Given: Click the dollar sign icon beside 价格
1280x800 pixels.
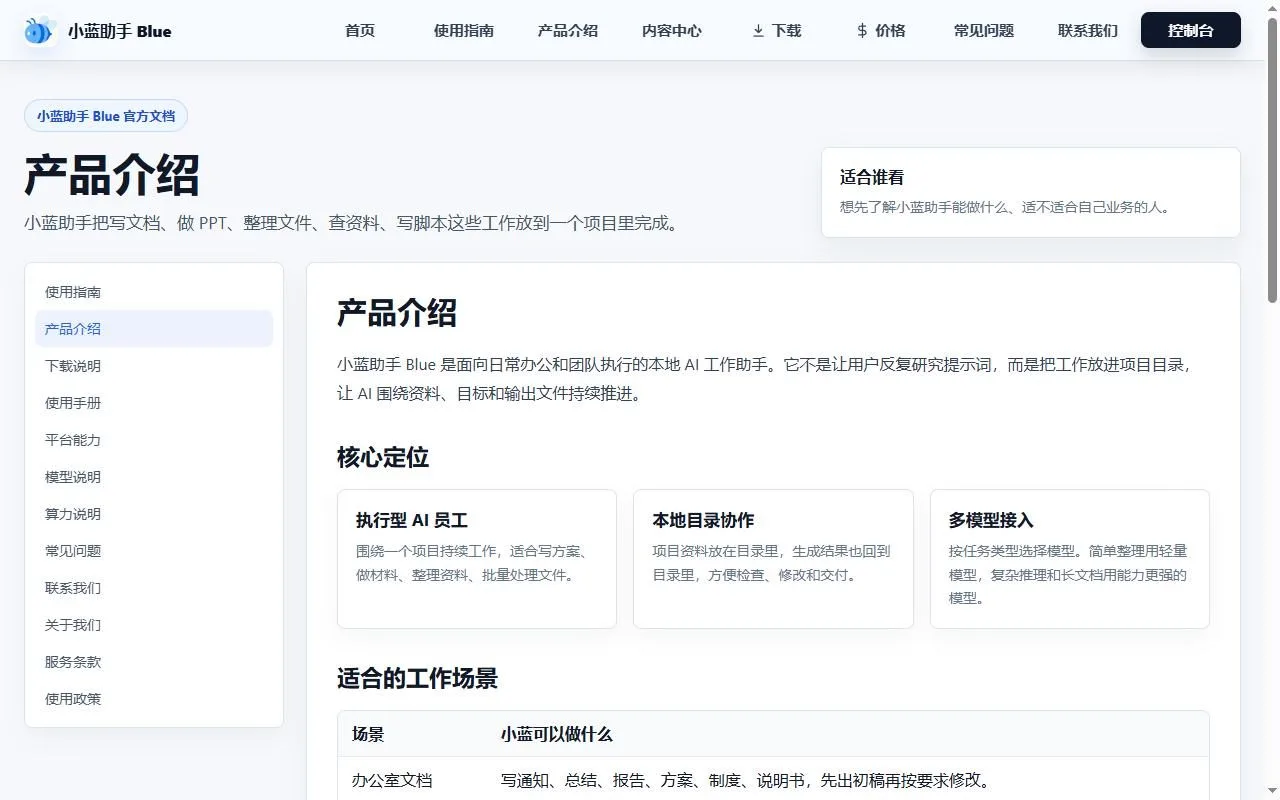Looking at the screenshot, I should (862, 31).
